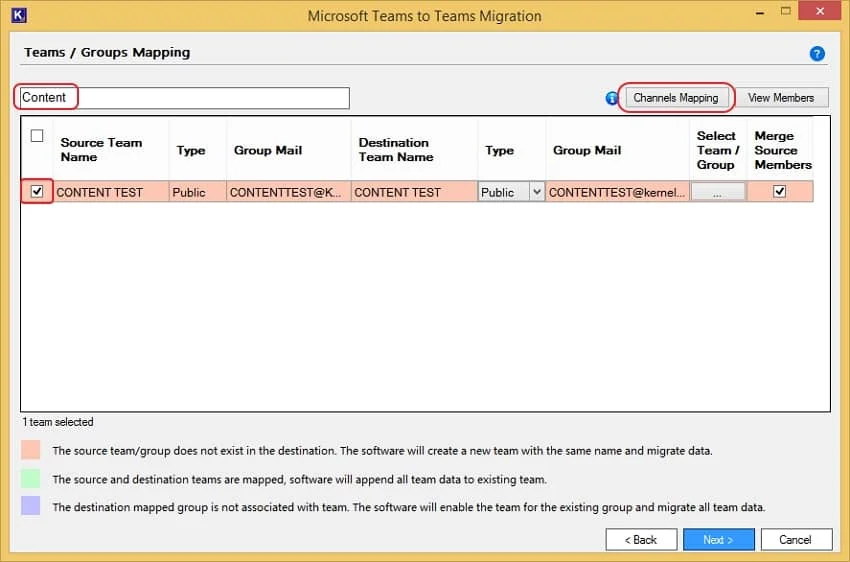850x562 pixels.
Task: Click the ellipsis Select Team / Group button
Action: (x=718, y=192)
